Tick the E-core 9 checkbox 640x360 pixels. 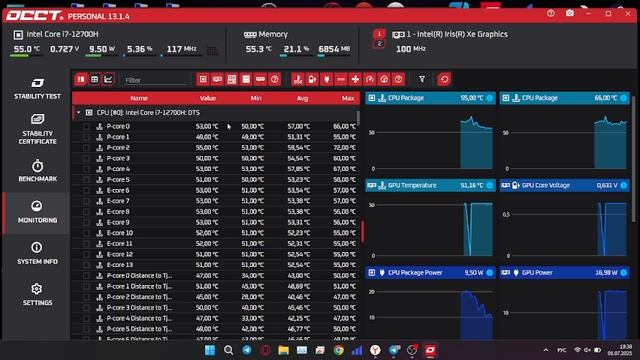pos(86,222)
